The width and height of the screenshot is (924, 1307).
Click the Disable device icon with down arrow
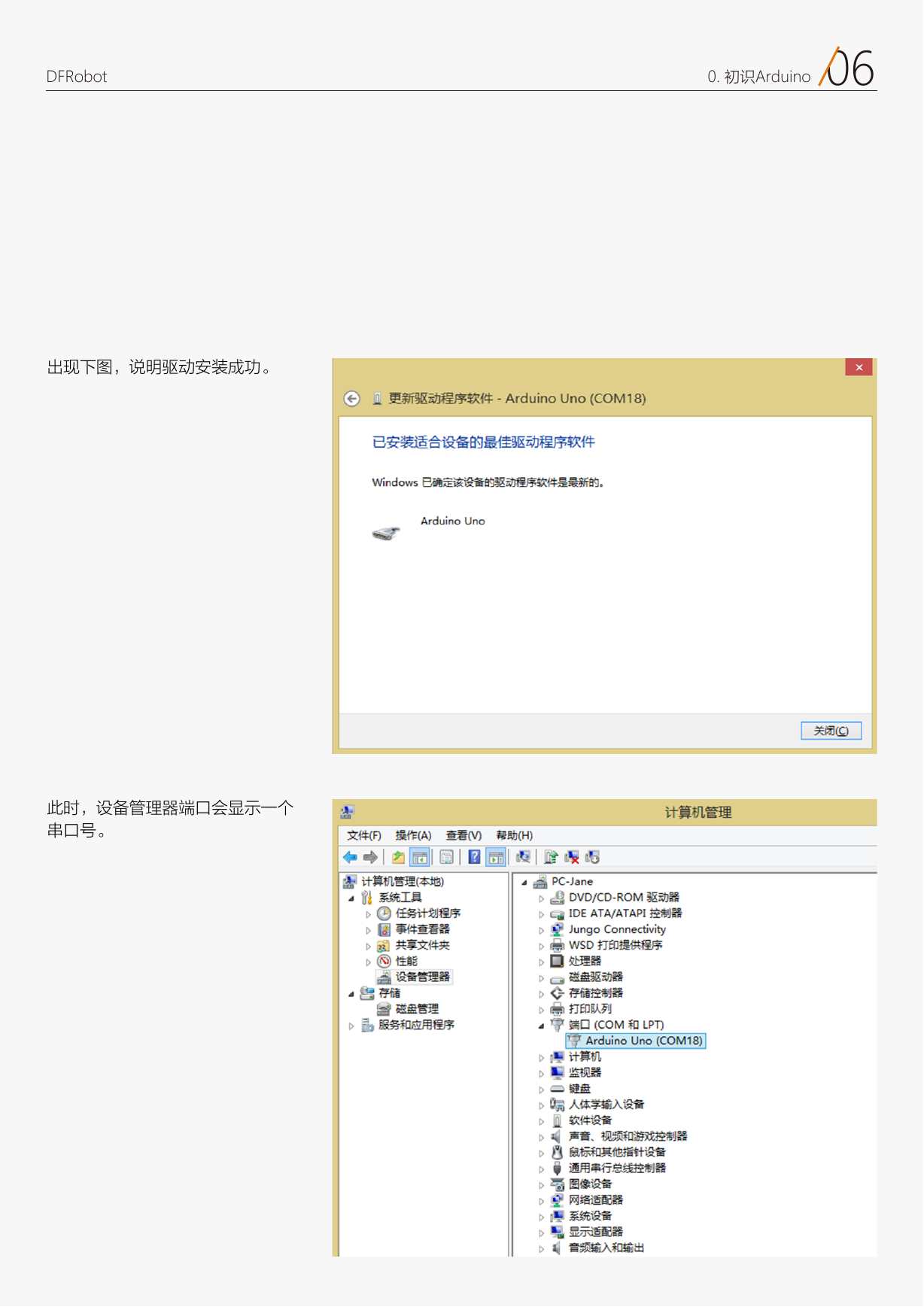pyautogui.click(x=593, y=857)
